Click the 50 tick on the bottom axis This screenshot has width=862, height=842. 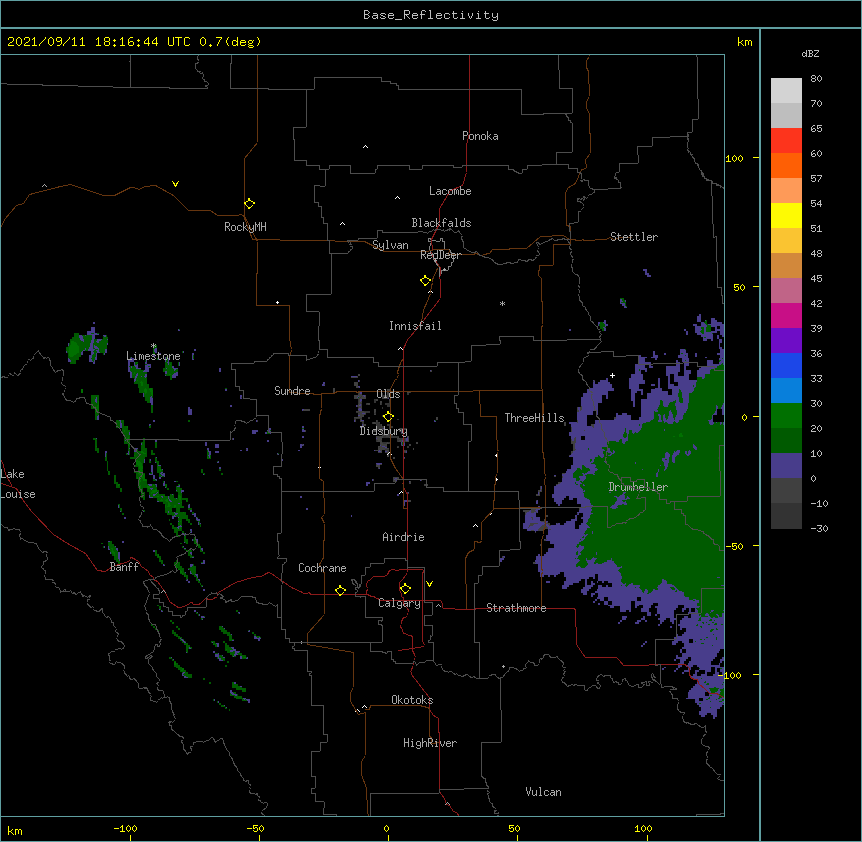pyautogui.click(x=514, y=828)
